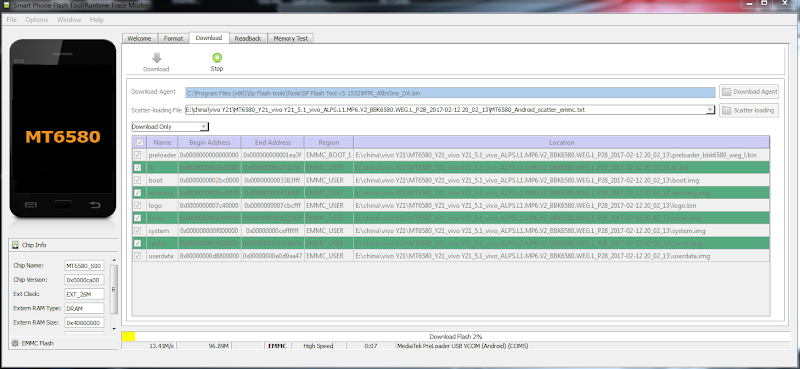
Task: Click the 0:07 elapsed time status
Action: (370, 346)
